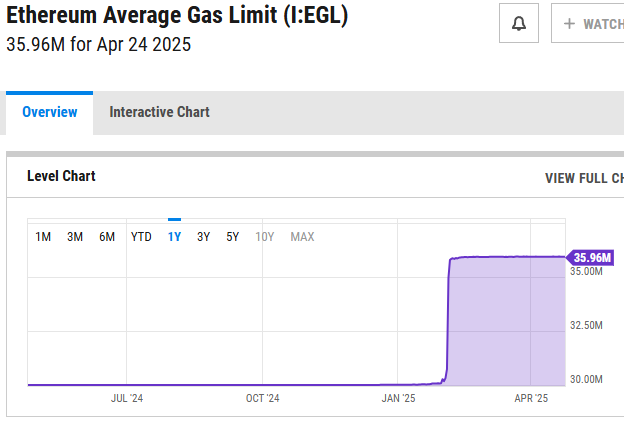
Task: Choose the 10Y range option
Action: (x=265, y=237)
